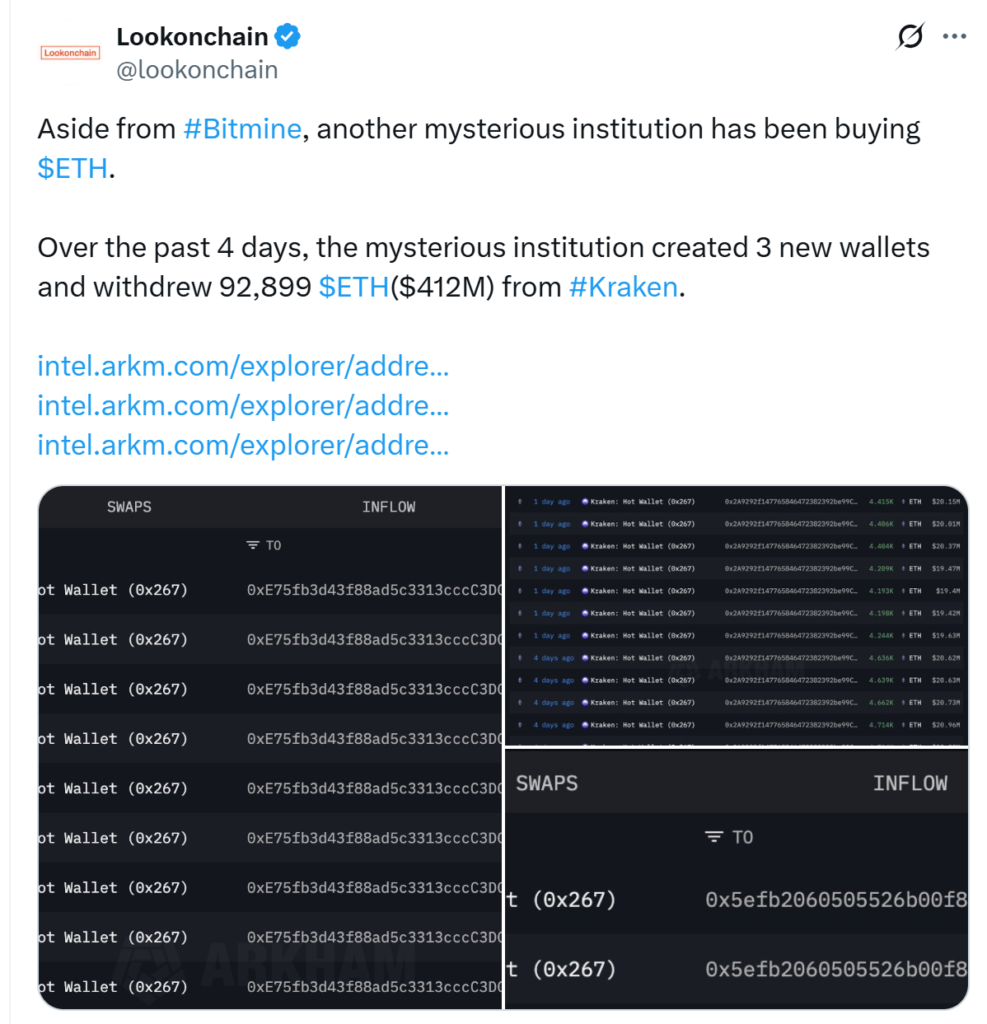Open the #Kraken hashtag link

[x=623, y=287]
